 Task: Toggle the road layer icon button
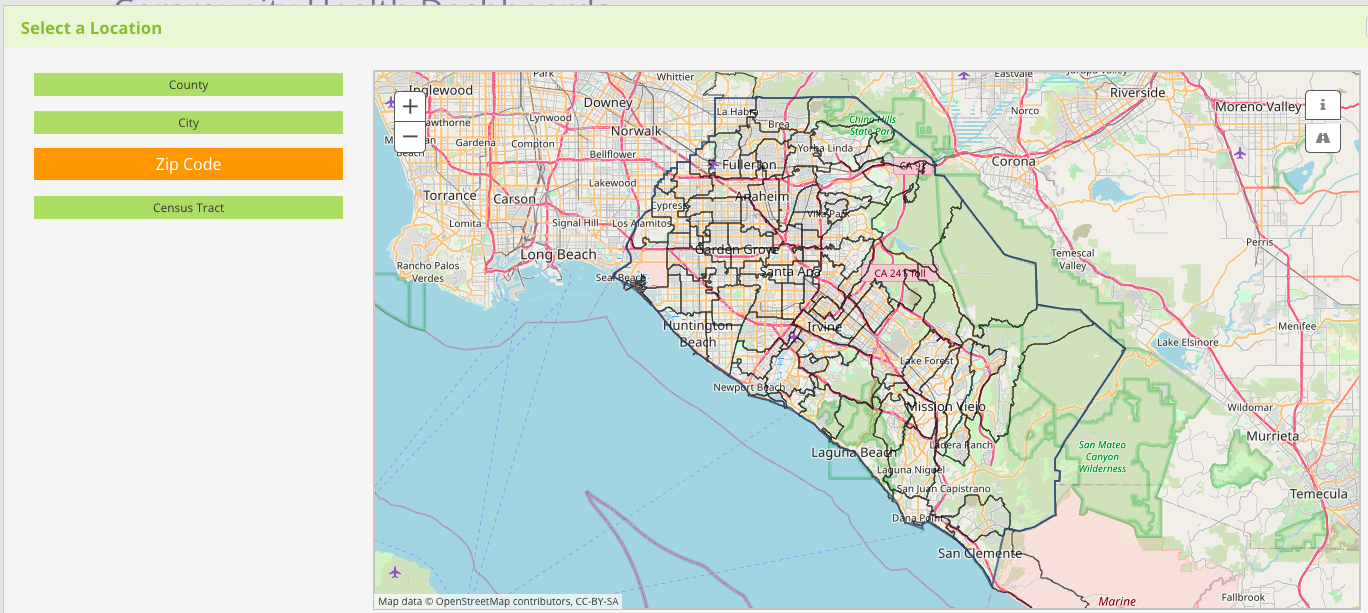[x=1323, y=137]
